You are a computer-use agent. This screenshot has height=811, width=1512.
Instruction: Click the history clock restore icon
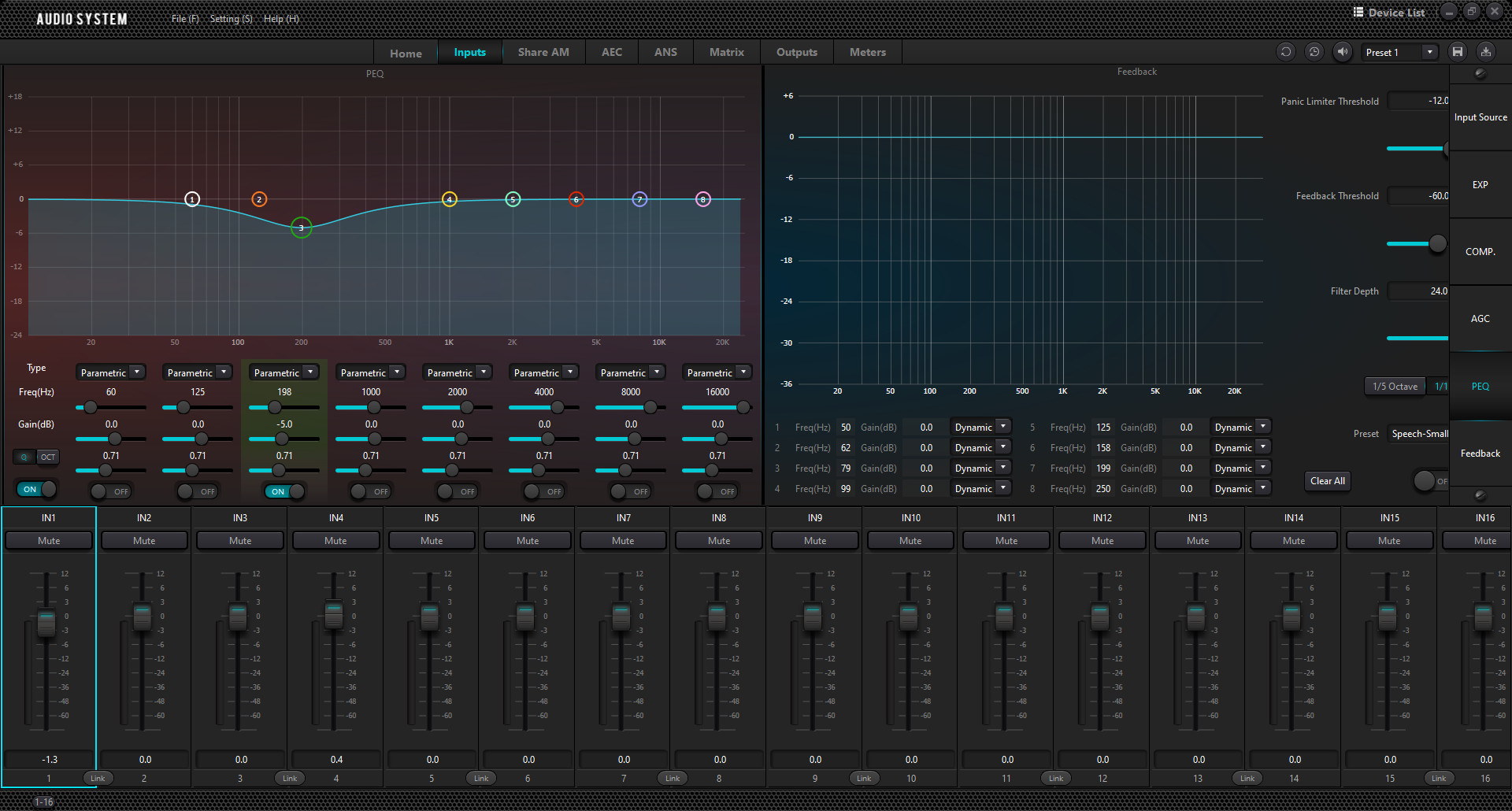[1314, 52]
